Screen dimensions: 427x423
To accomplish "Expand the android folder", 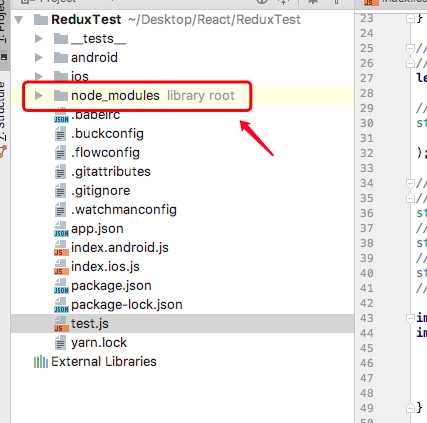I will 39,58.
